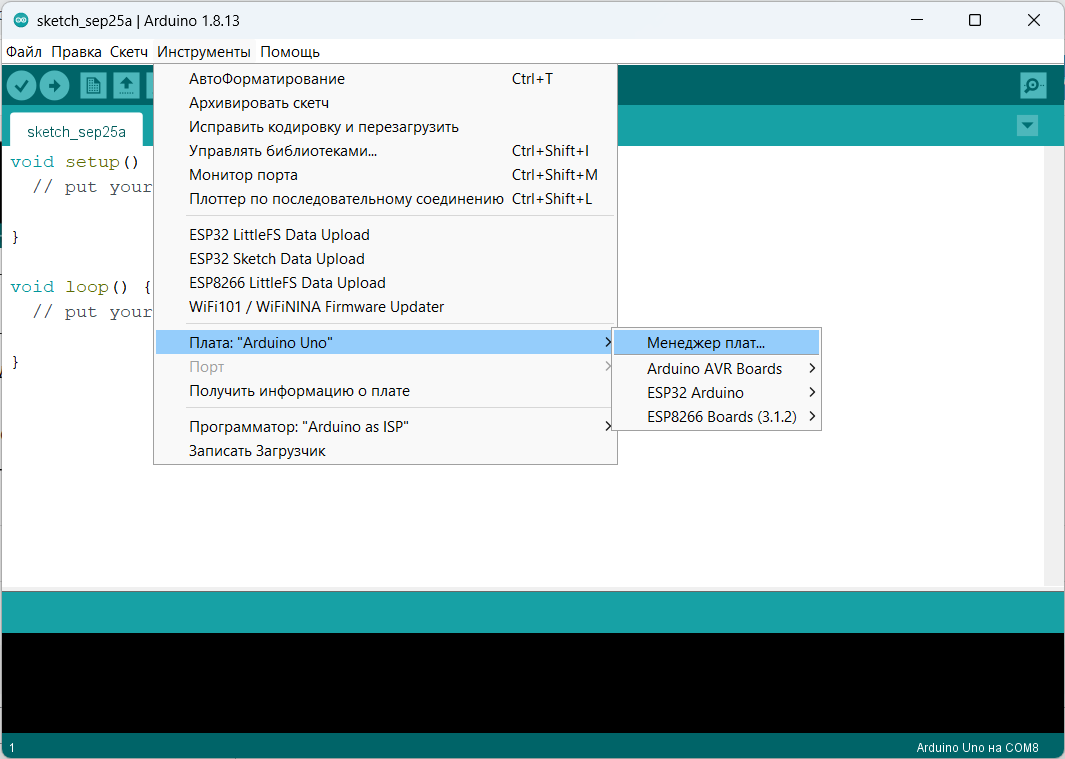Image resolution: width=1065 pixels, height=759 pixels.
Task: Expand the ESP32 Arduino submenu
Action: (x=717, y=393)
